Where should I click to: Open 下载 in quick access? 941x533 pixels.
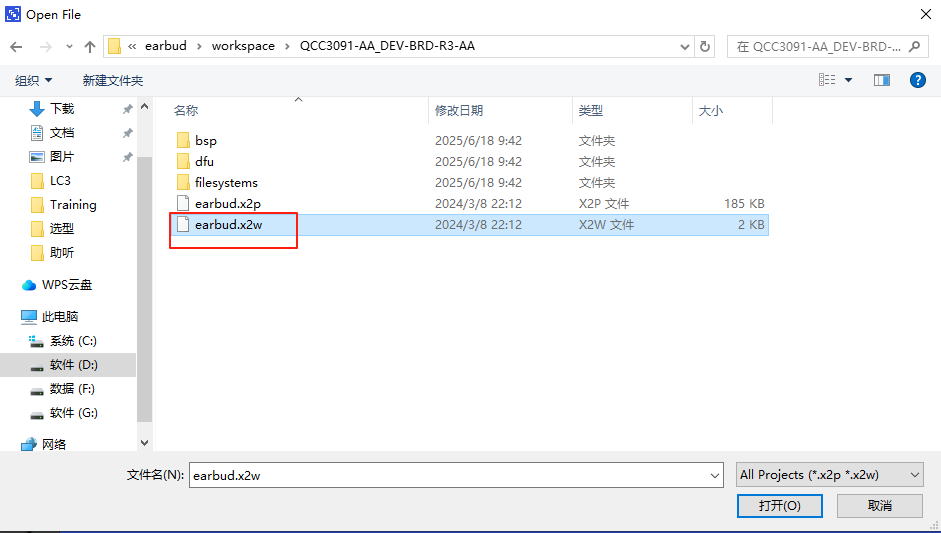click(x=62, y=109)
